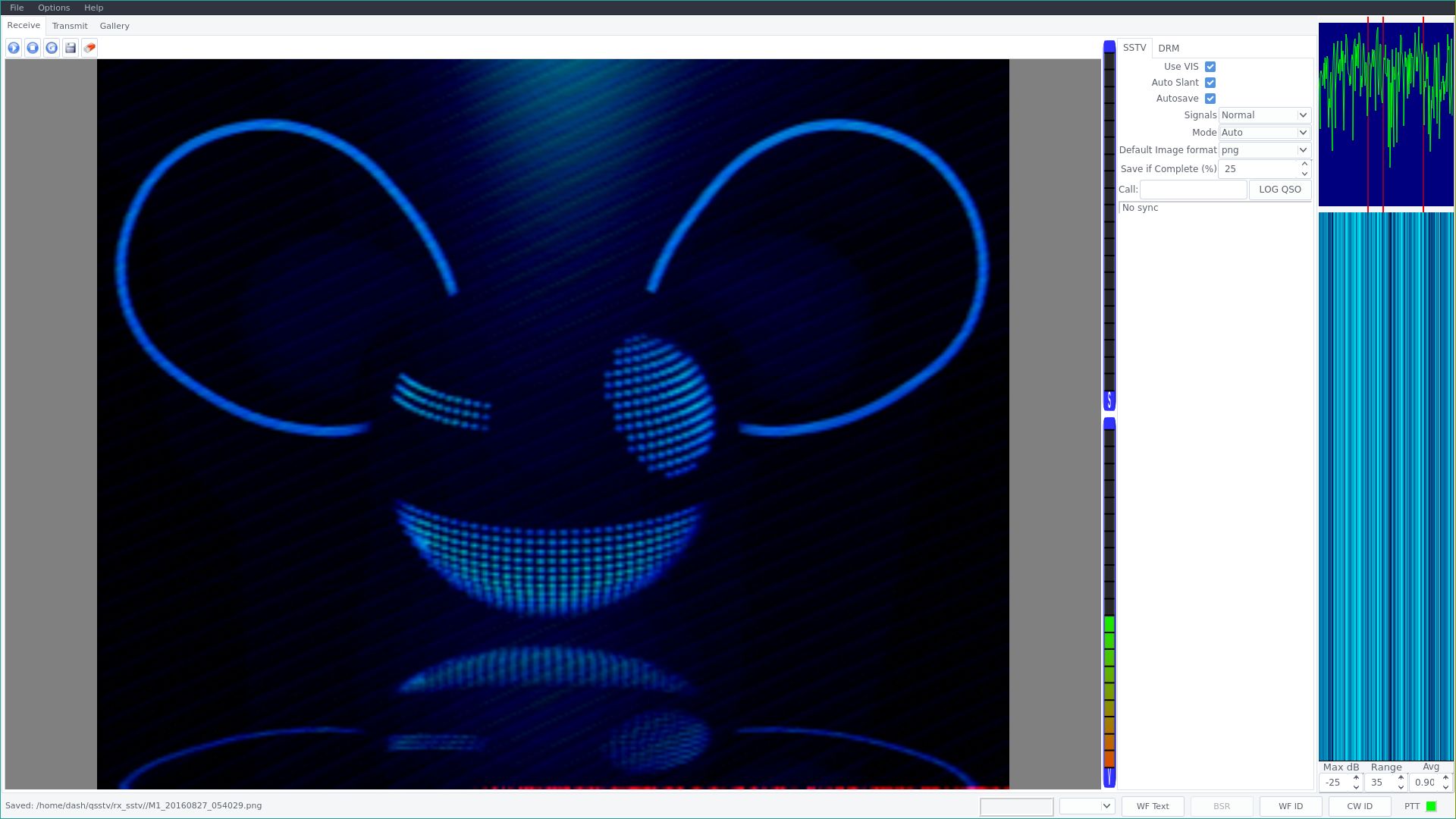Click the BSR button
1456x819 pixels.
tap(1222, 806)
